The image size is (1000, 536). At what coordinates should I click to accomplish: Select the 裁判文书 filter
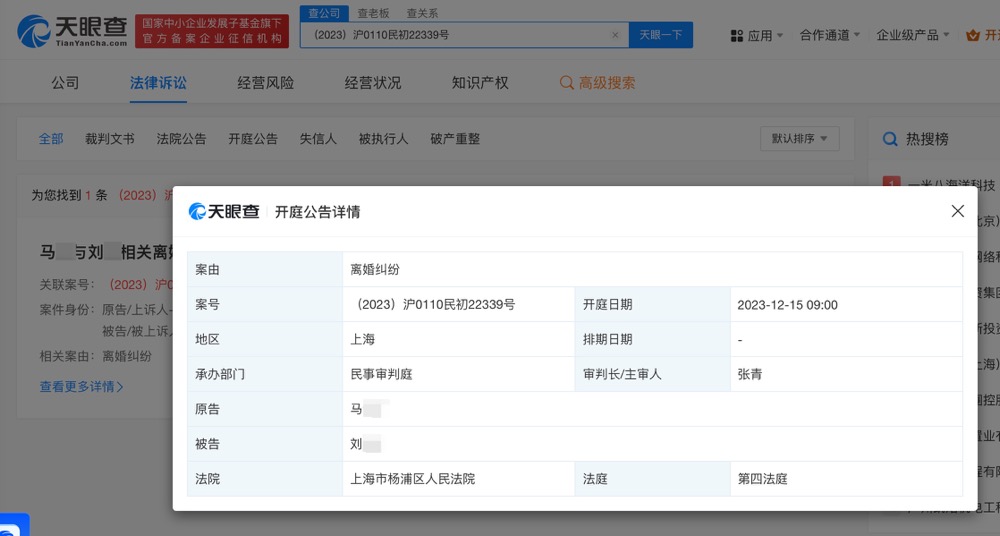[x=110, y=139]
